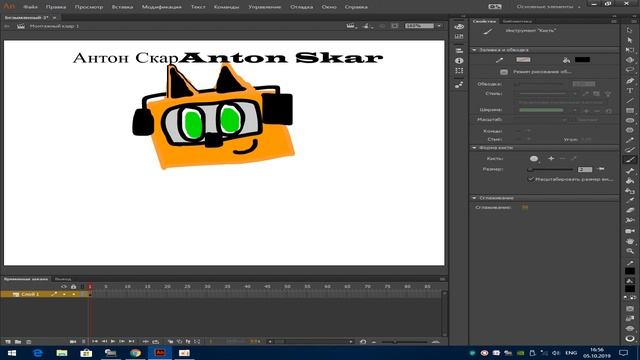Select the Pen tool
The image size is (640, 360).
point(629,80)
